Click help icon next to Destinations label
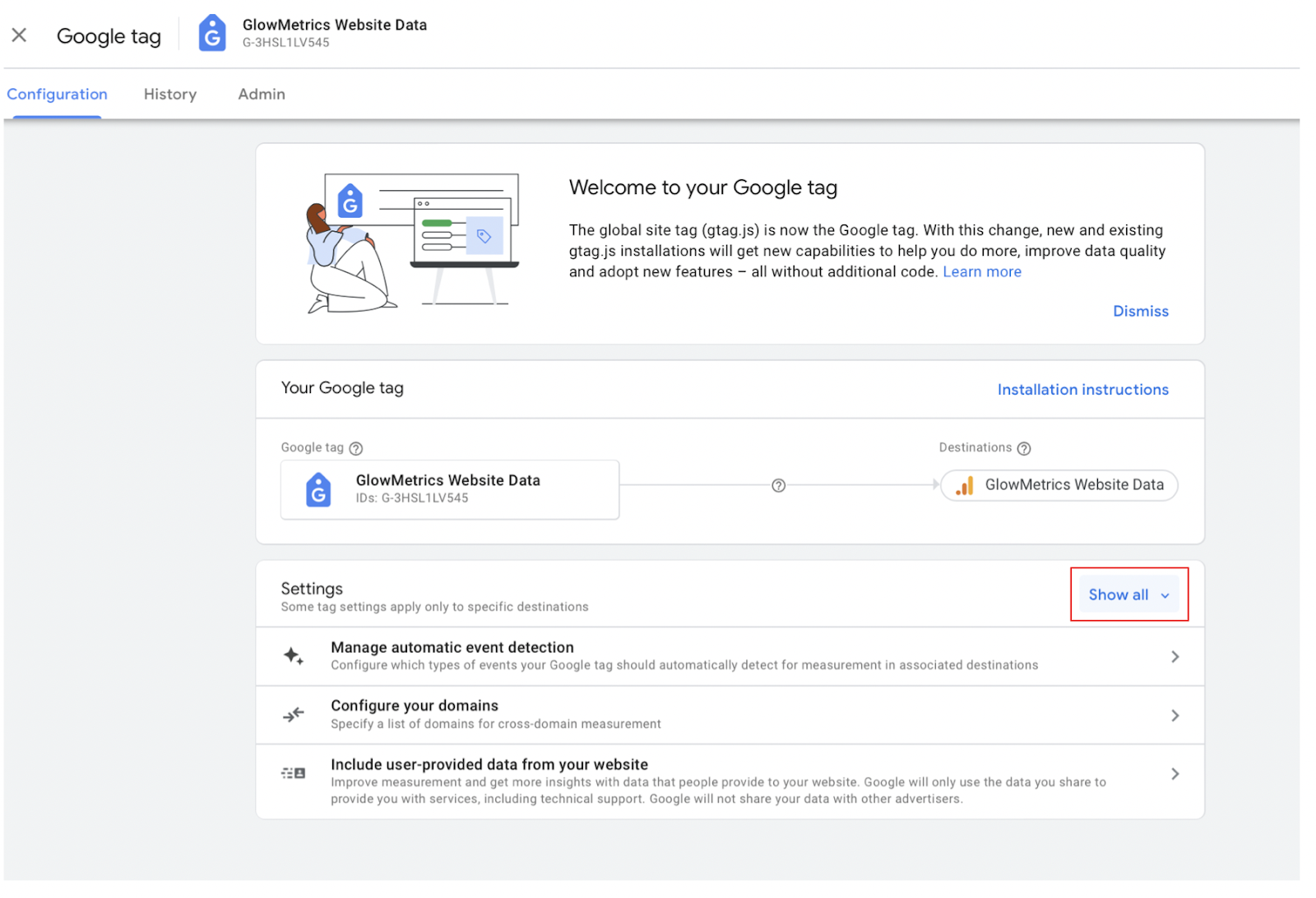1316x898 pixels. click(x=1024, y=448)
